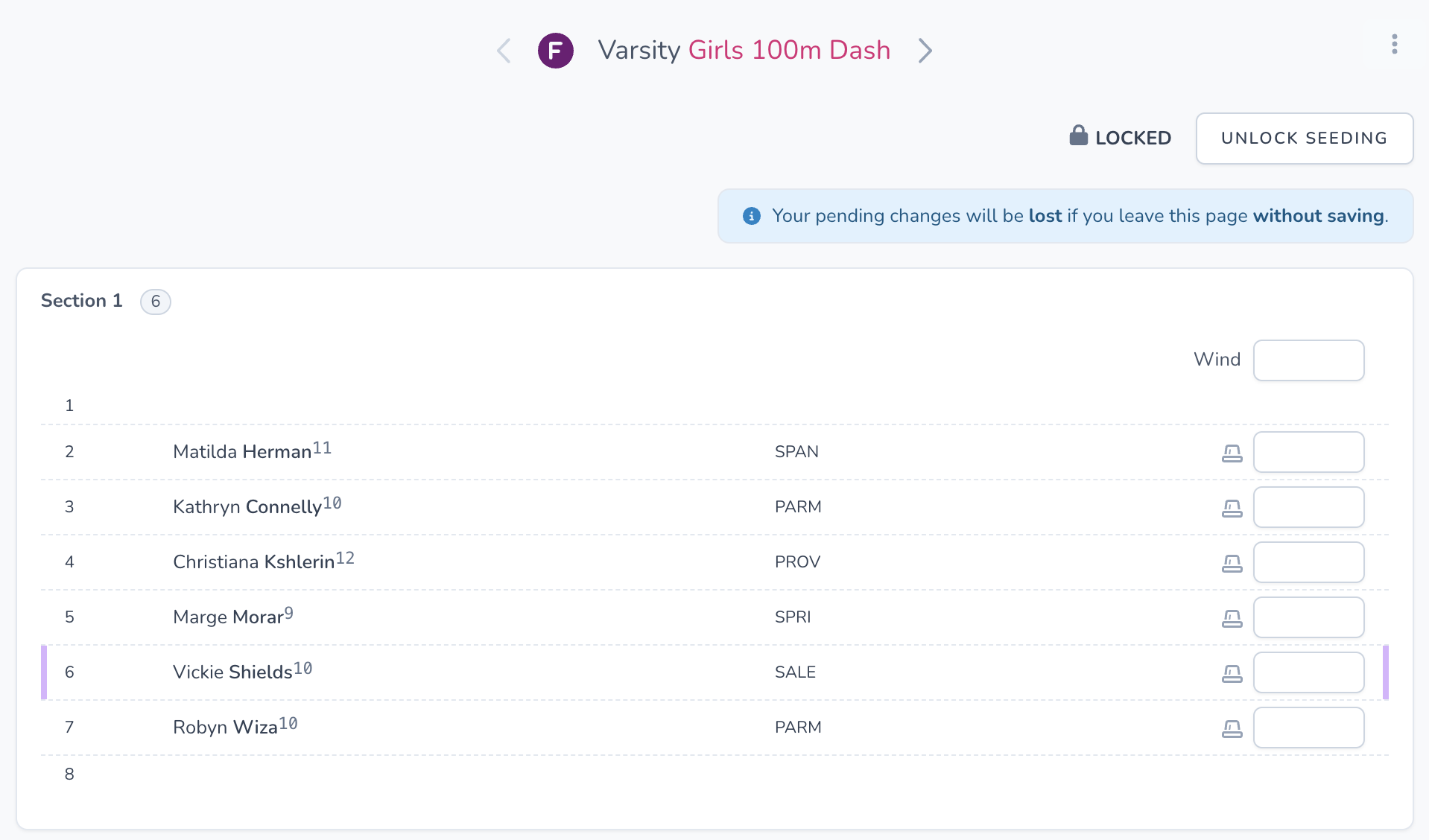The height and width of the screenshot is (840, 1429).
Task: Go to next event with right chevron
Action: click(x=925, y=51)
